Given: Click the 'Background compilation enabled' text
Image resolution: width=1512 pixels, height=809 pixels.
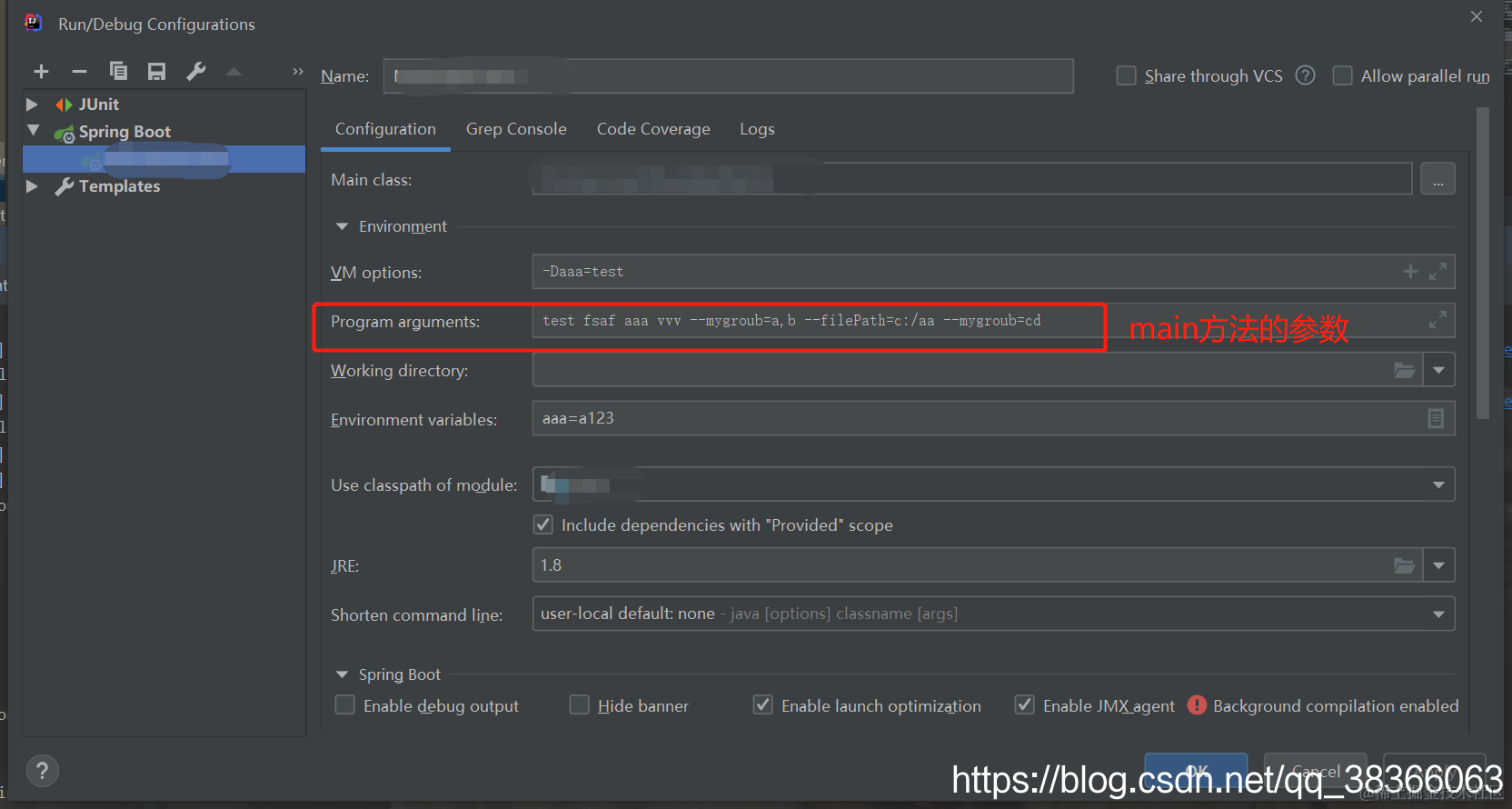Looking at the screenshot, I should [x=1336, y=705].
